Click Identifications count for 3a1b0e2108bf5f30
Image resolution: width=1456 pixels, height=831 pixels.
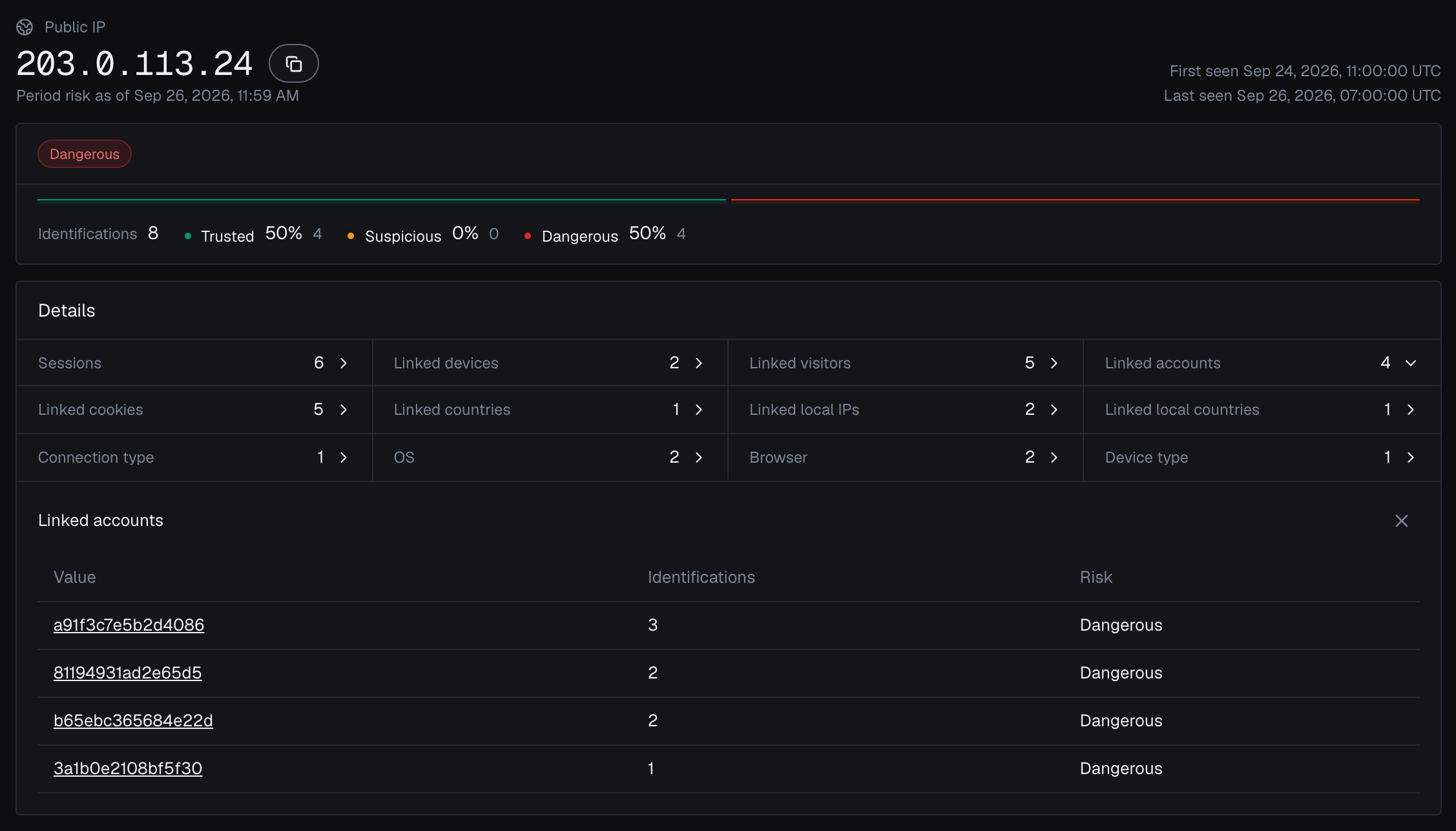click(651, 768)
